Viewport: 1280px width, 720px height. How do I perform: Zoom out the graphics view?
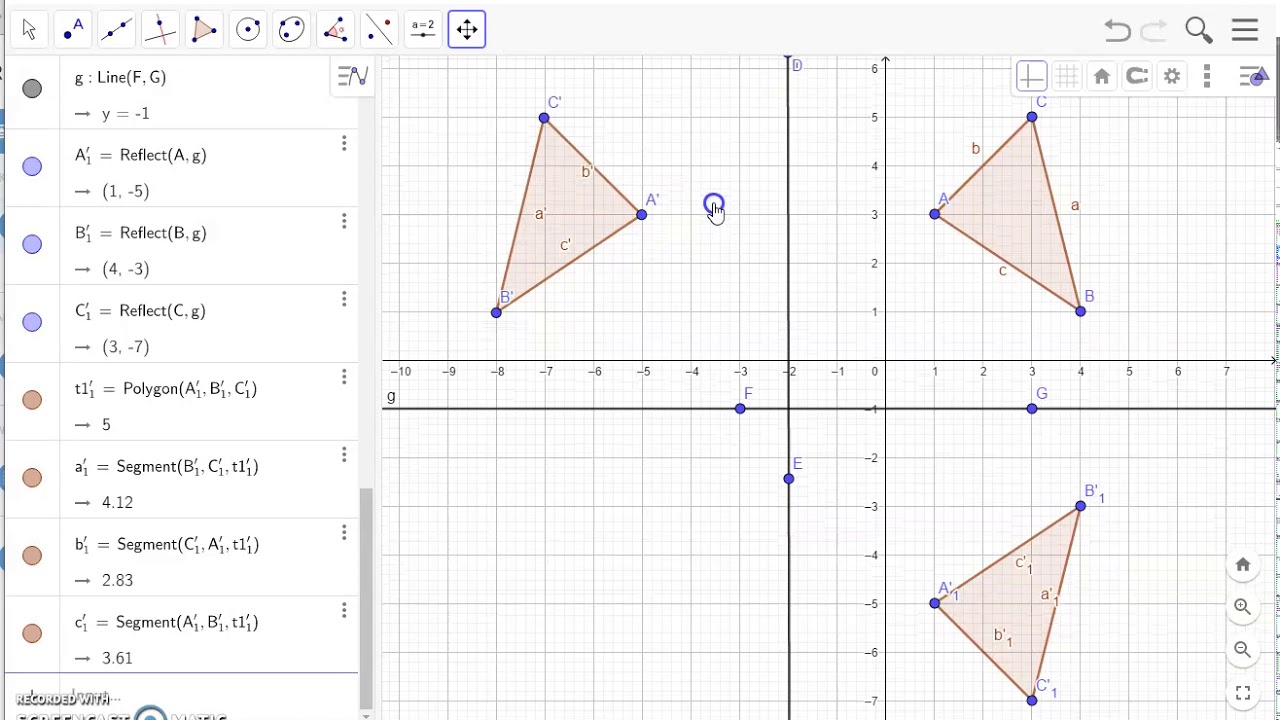coord(1243,649)
